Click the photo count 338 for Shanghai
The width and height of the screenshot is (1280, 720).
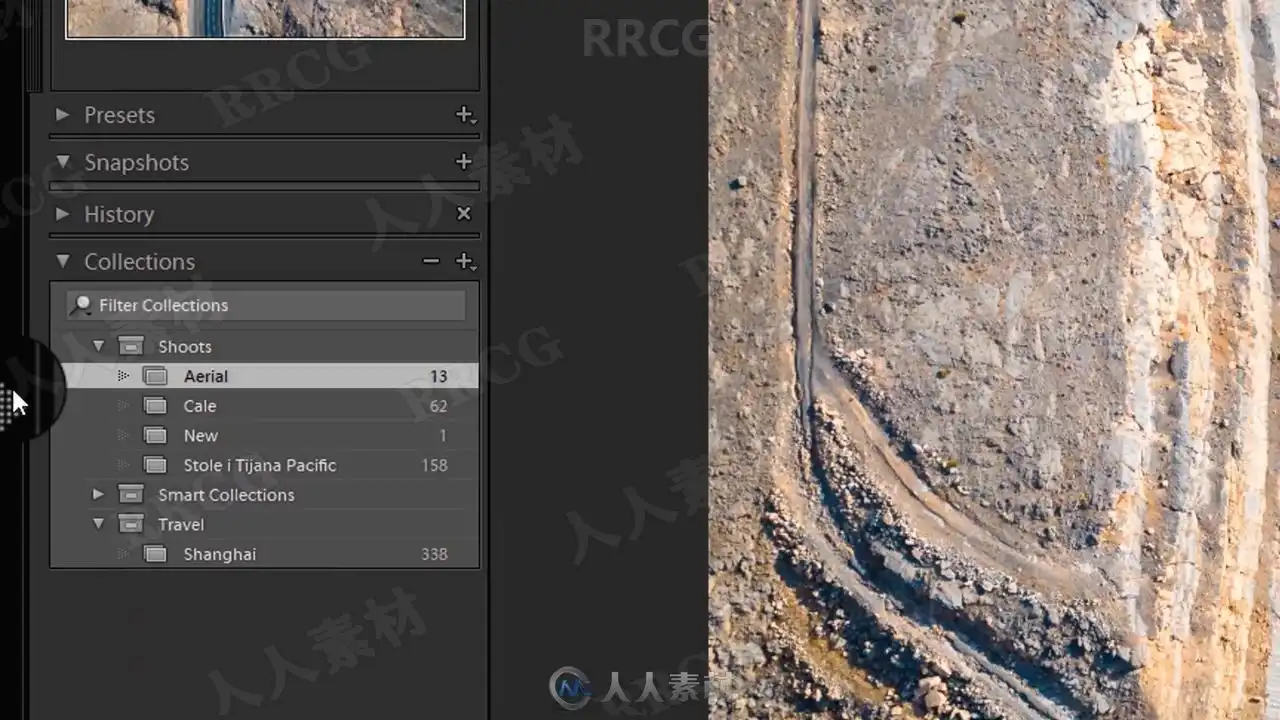tap(434, 554)
